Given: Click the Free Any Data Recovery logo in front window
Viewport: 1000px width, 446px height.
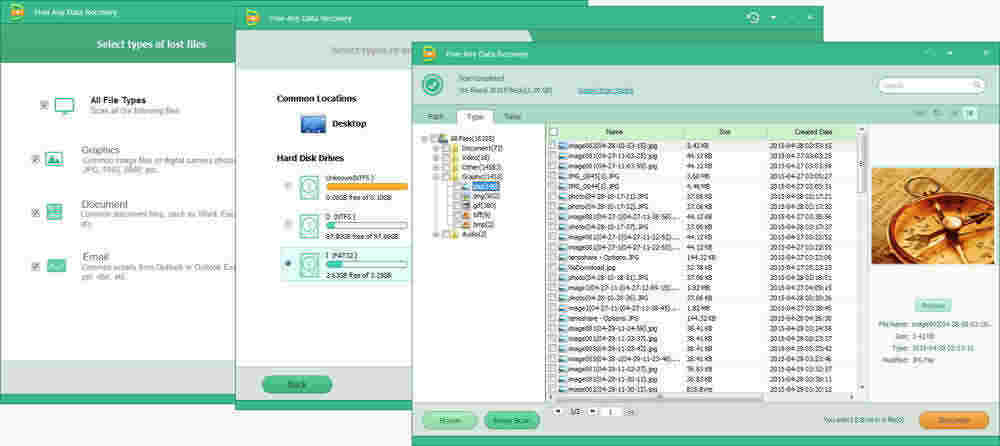Looking at the screenshot, I should pyautogui.click(x=429, y=54).
